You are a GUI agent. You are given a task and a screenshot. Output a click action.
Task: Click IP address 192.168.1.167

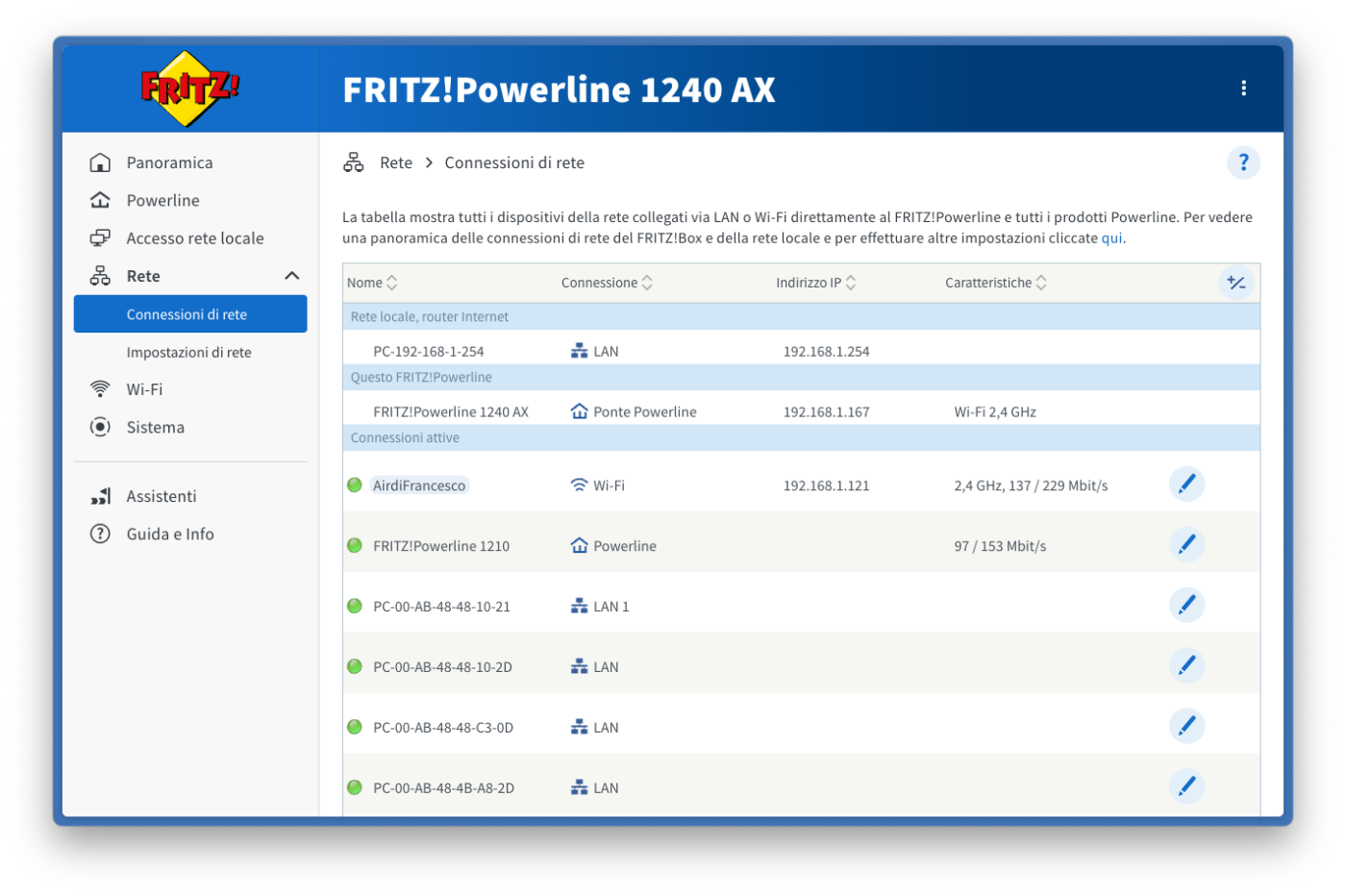826,411
